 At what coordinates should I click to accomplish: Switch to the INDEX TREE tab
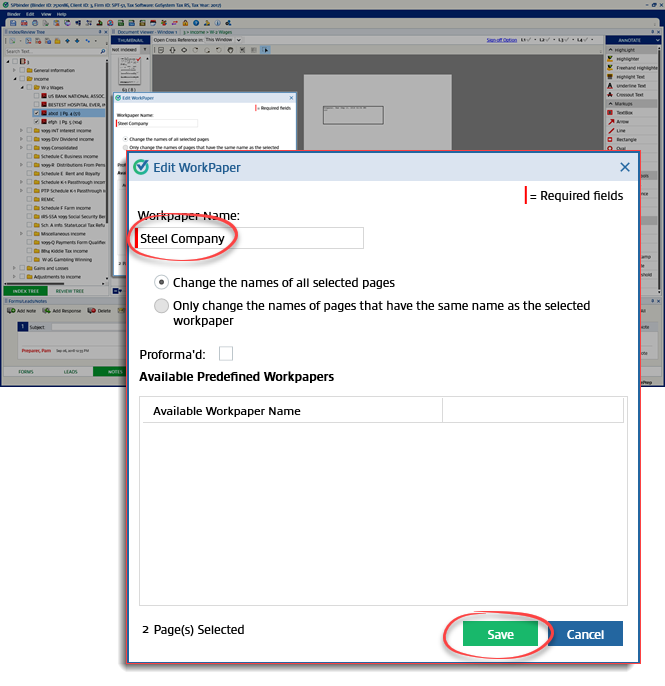tap(26, 291)
